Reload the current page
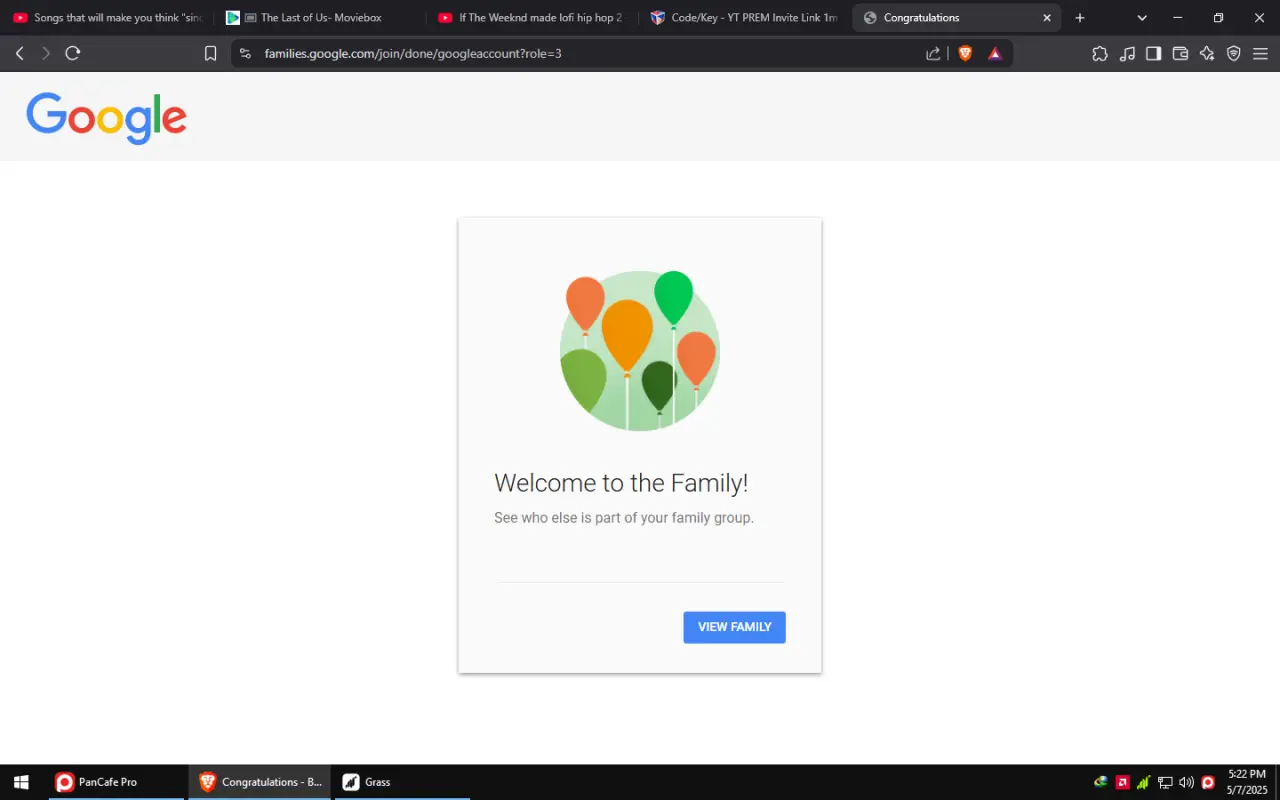The height and width of the screenshot is (800, 1280). (73, 53)
